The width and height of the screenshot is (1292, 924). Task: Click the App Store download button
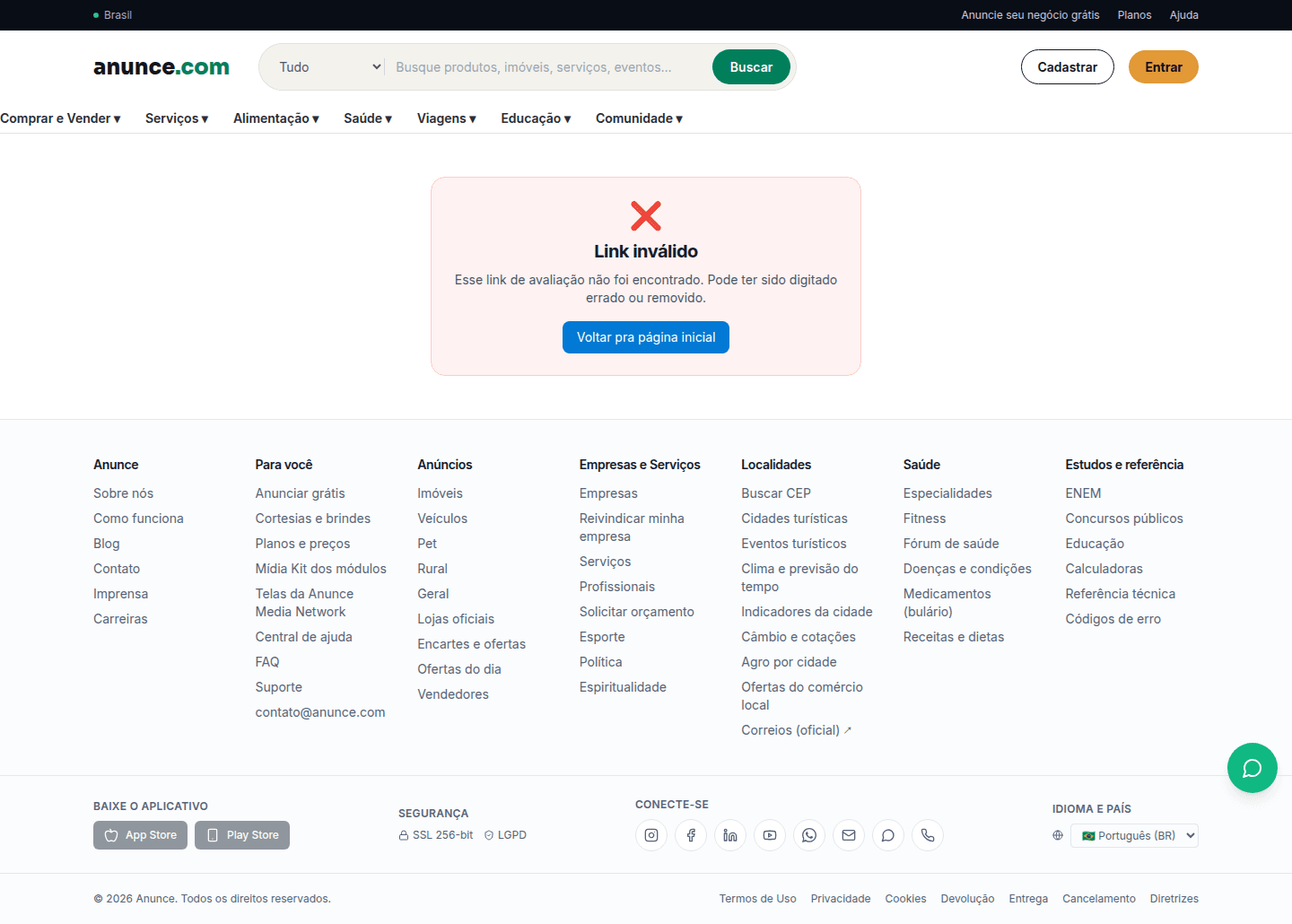point(141,835)
